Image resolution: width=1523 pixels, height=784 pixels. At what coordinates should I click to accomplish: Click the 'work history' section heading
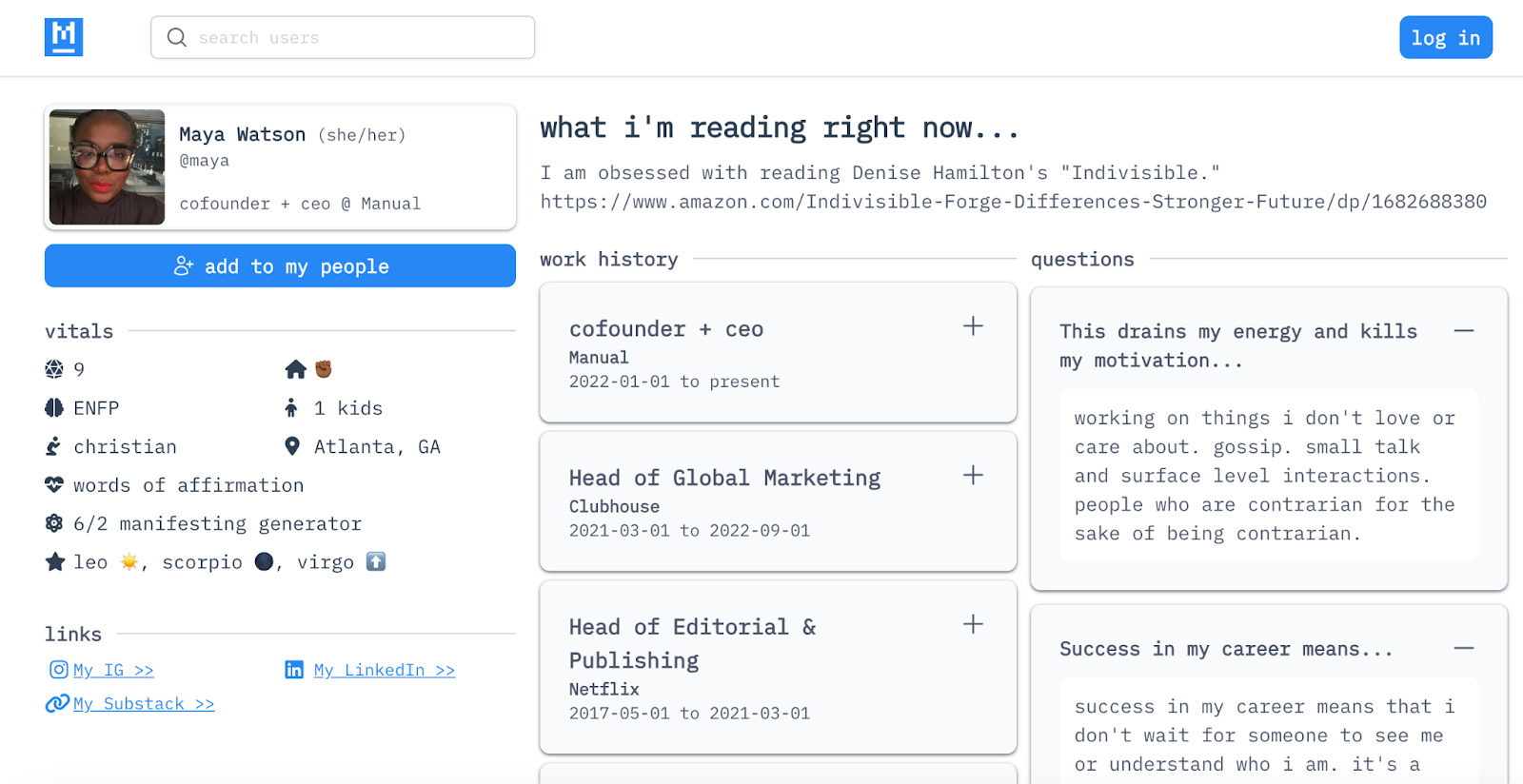609,259
